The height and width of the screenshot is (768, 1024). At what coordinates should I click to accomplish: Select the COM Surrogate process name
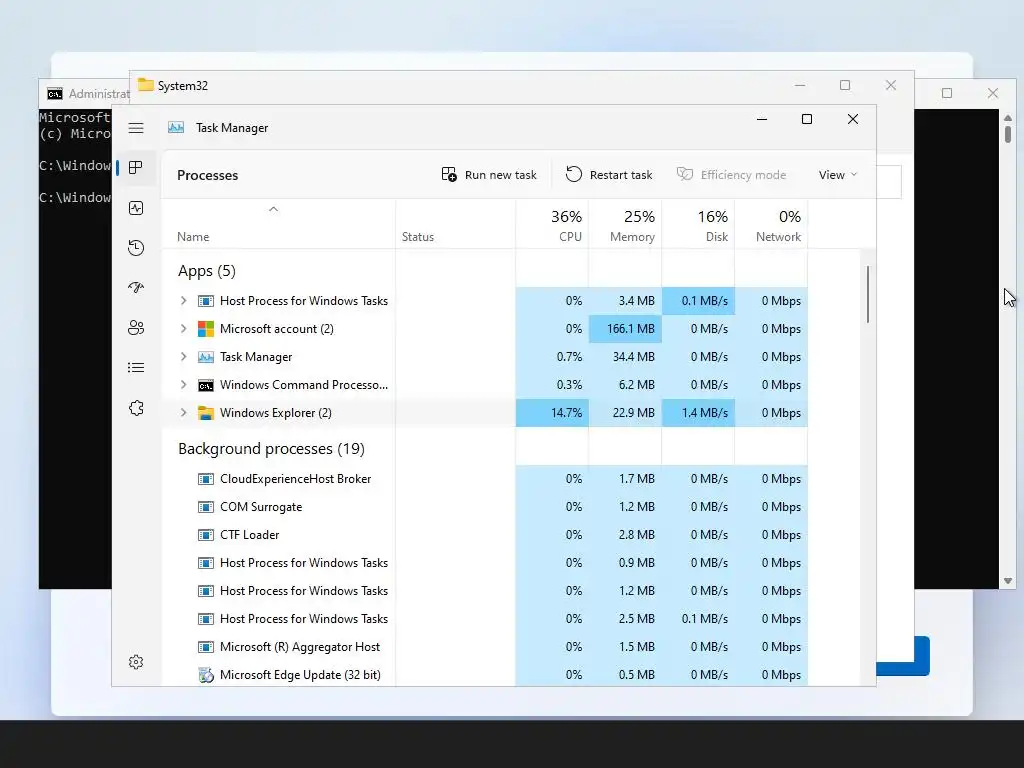pos(261,507)
